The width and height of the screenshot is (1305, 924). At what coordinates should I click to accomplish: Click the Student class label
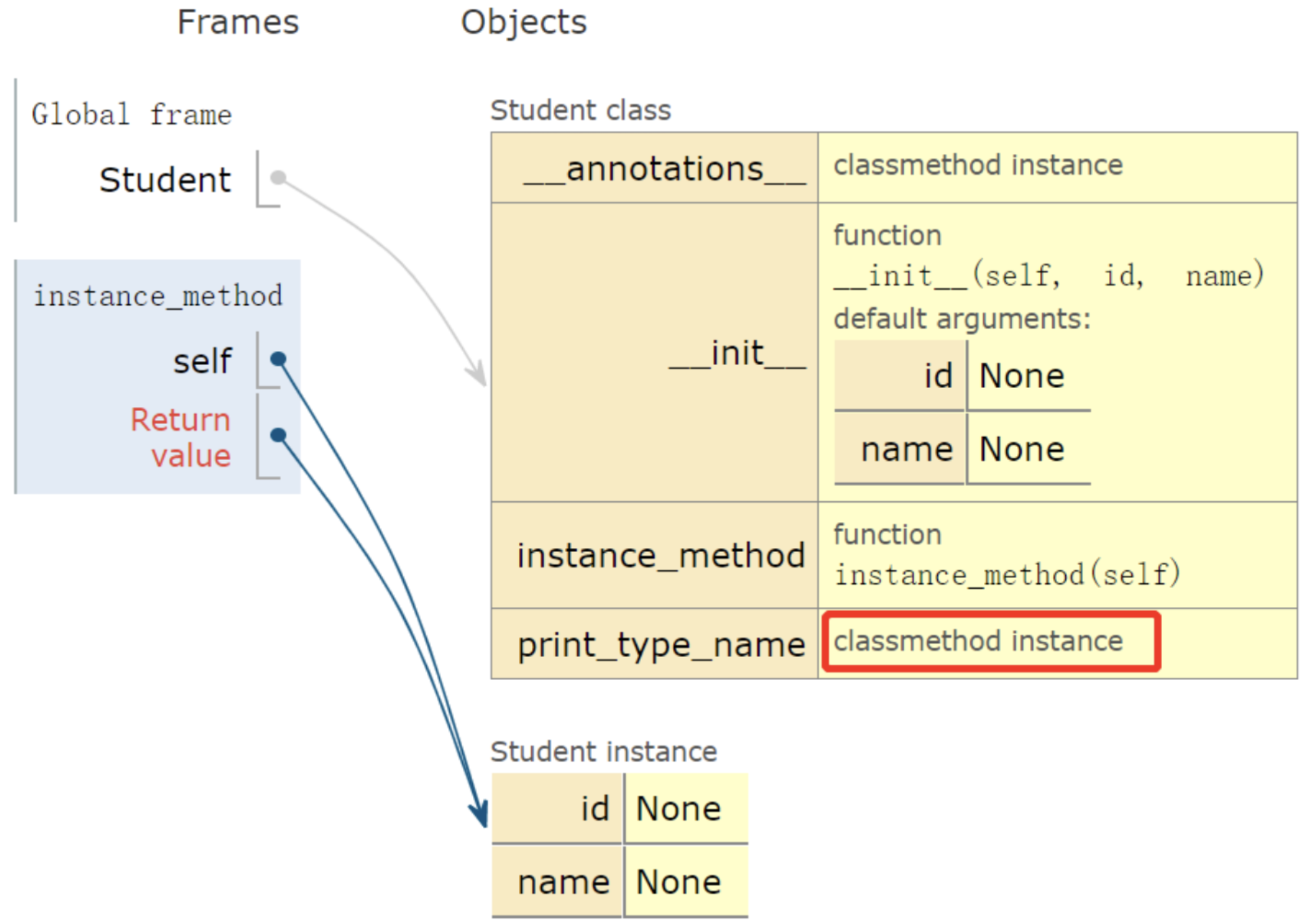click(x=581, y=110)
